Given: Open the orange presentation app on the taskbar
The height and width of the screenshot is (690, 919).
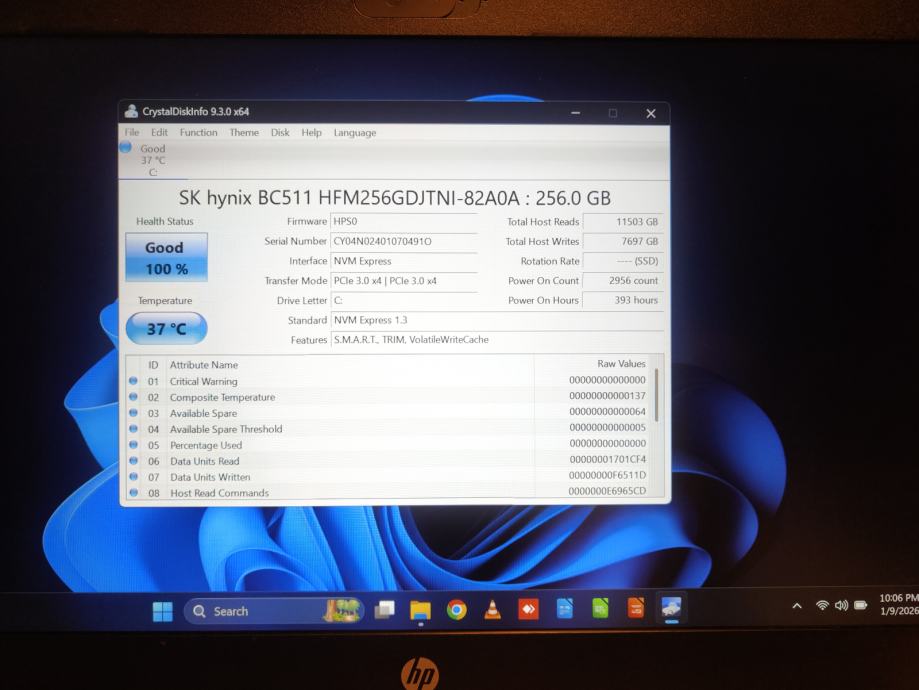Looking at the screenshot, I should pyautogui.click(x=636, y=608).
